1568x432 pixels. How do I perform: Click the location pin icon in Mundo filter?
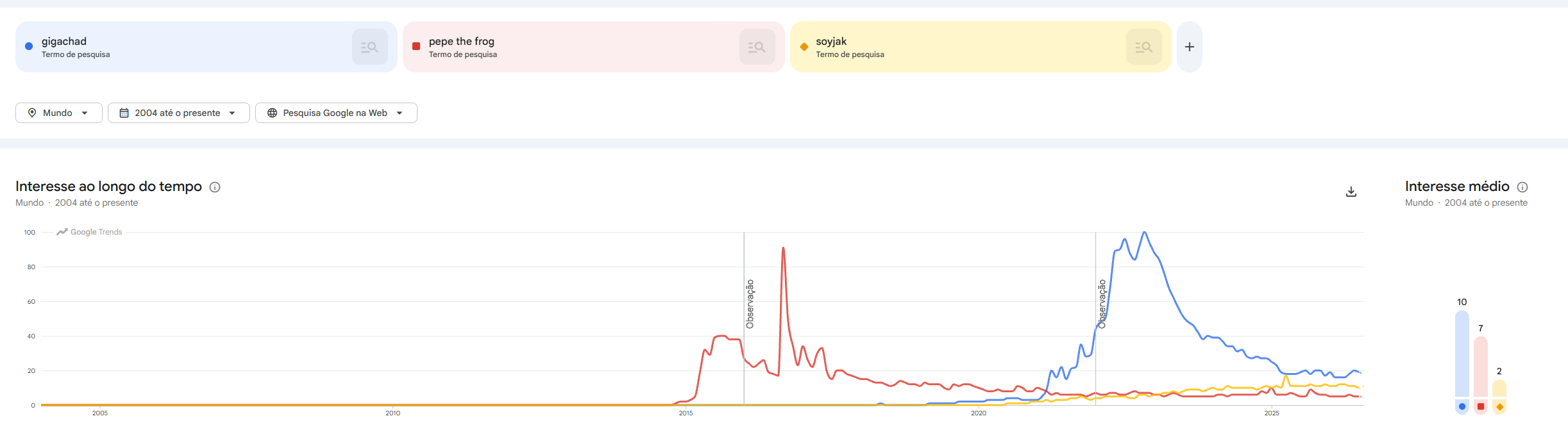[32, 113]
